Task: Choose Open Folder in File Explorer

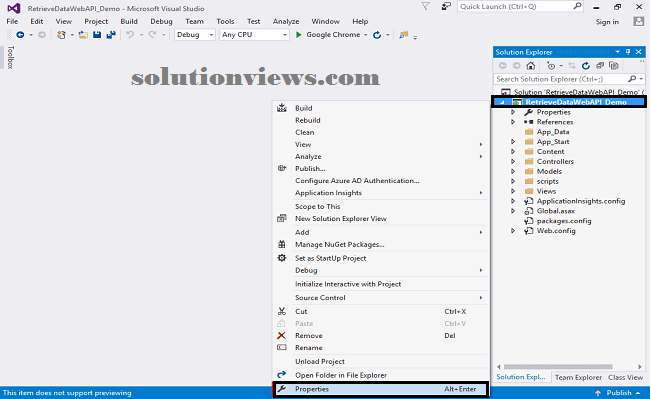Action: tap(380, 375)
